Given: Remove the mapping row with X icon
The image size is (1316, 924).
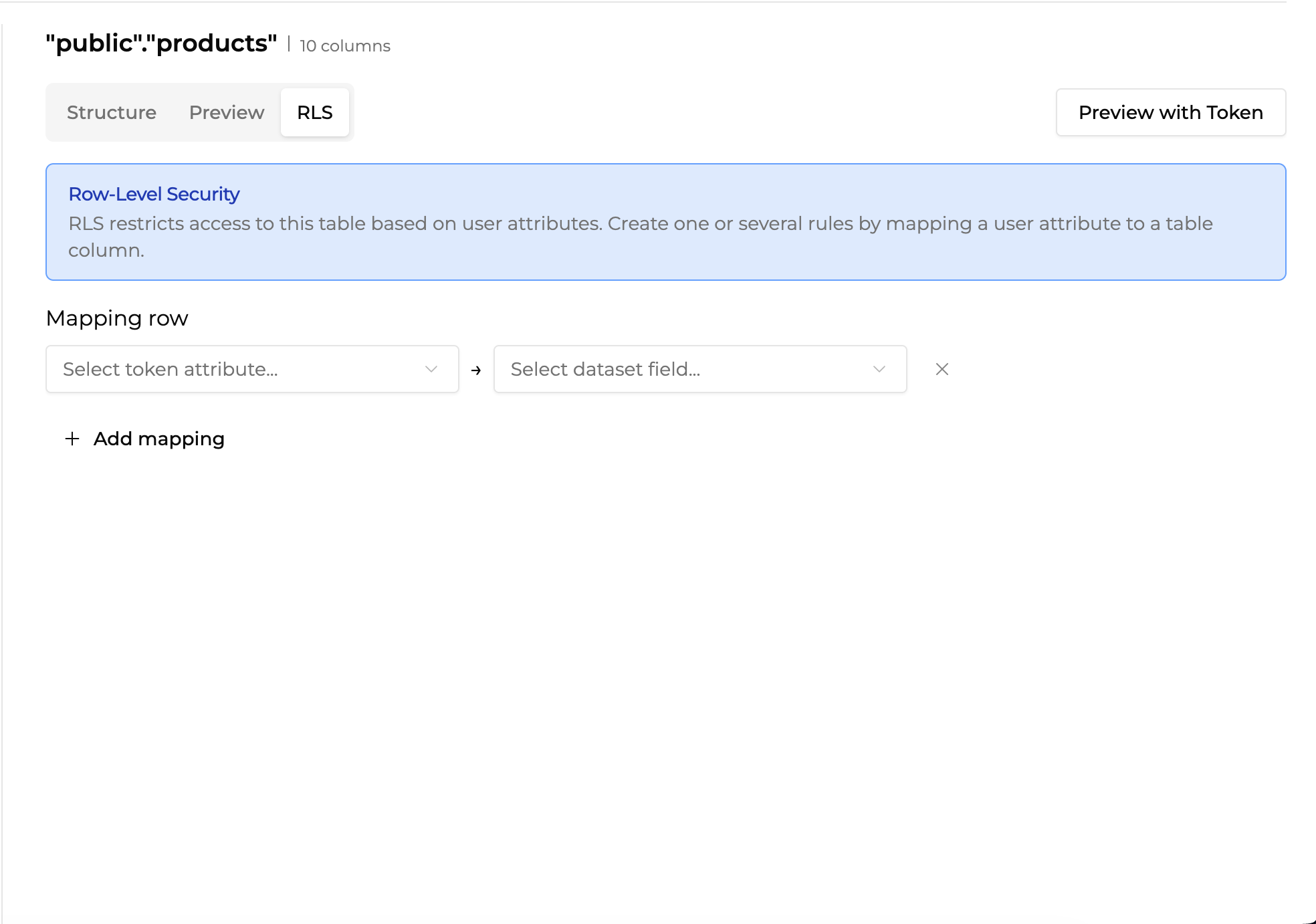Looking at the screenshot, I should click(x=942, y=369).
